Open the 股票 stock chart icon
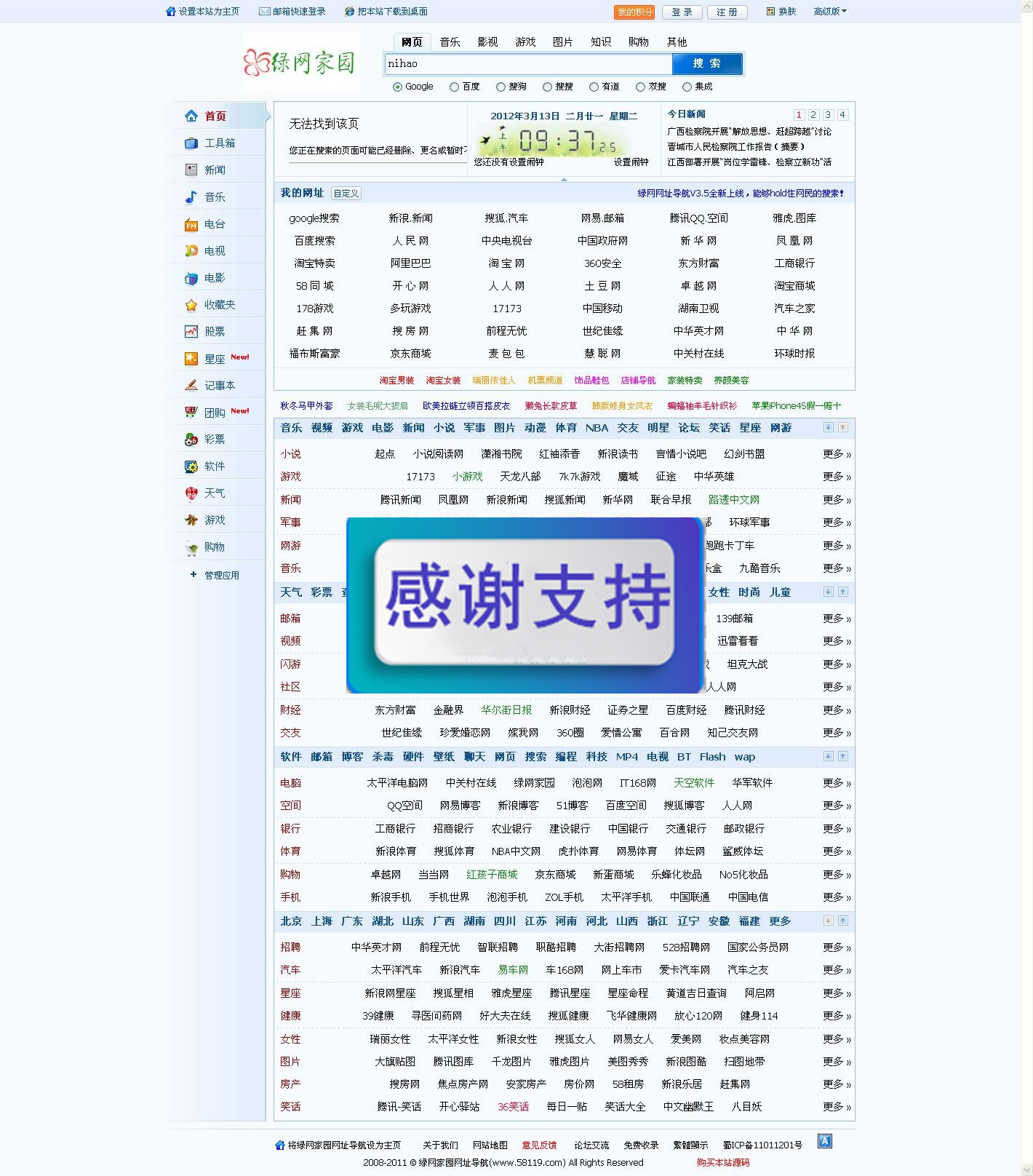 tap(191, 332)
